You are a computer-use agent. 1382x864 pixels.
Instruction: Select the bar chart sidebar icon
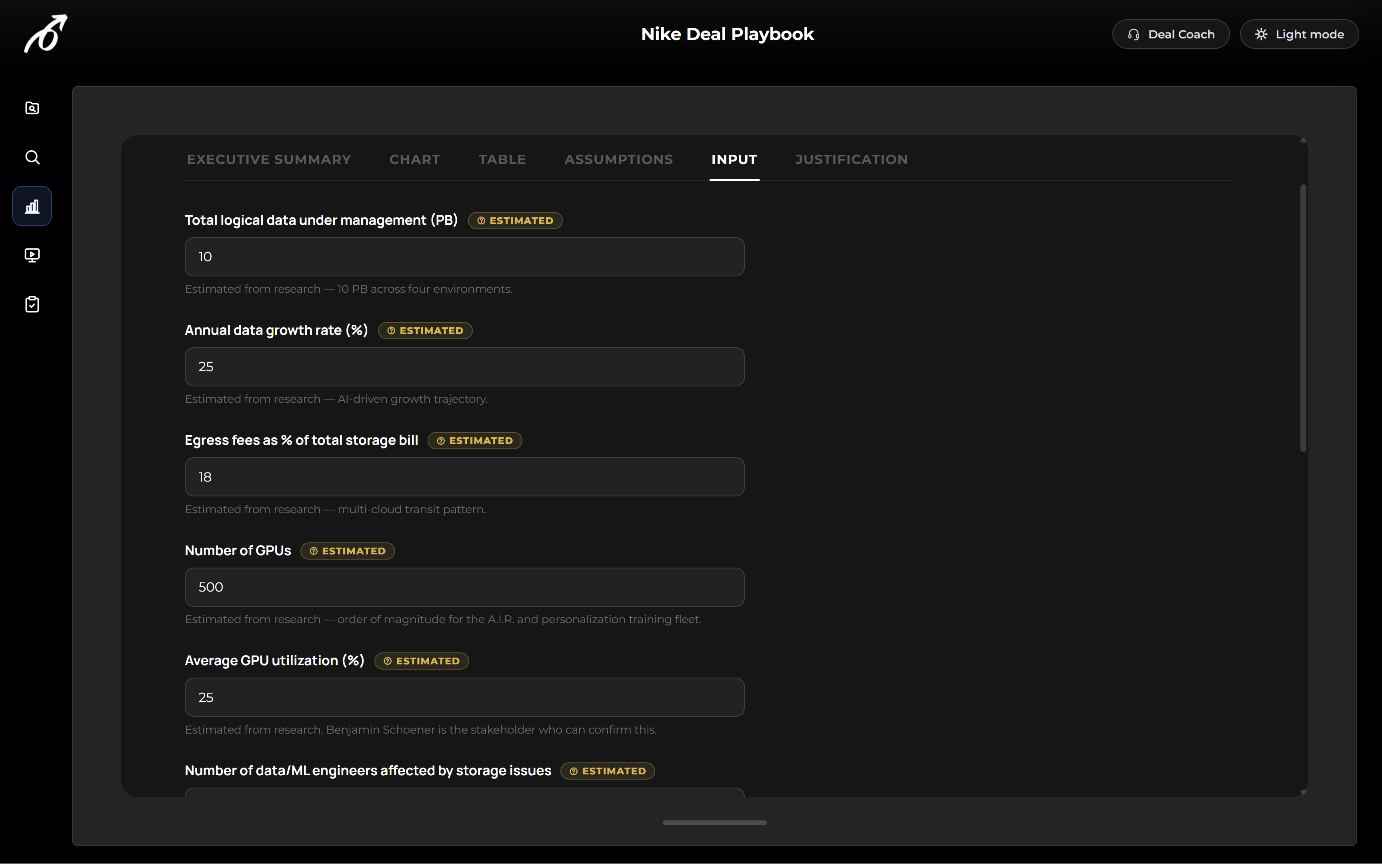point(32,206)
